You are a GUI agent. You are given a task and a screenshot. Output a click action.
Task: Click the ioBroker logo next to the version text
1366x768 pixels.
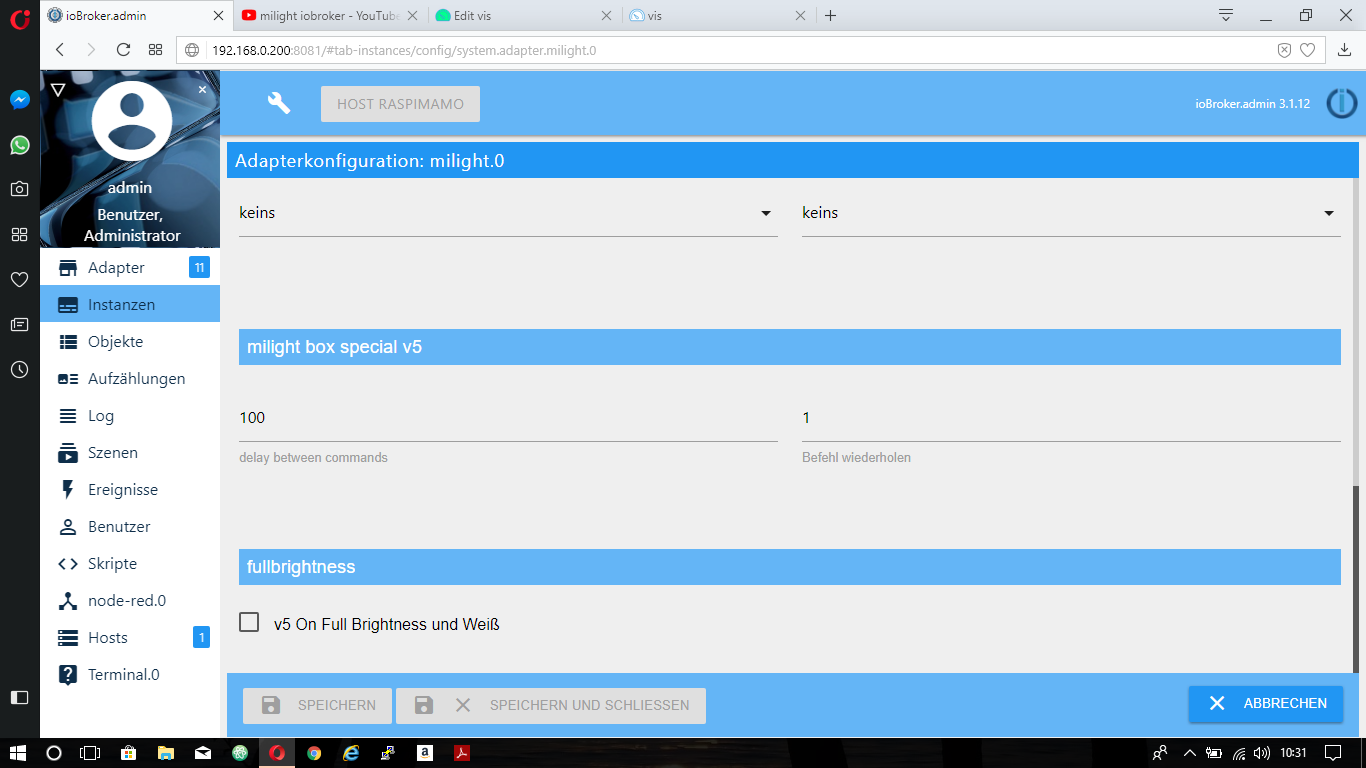1342,103
